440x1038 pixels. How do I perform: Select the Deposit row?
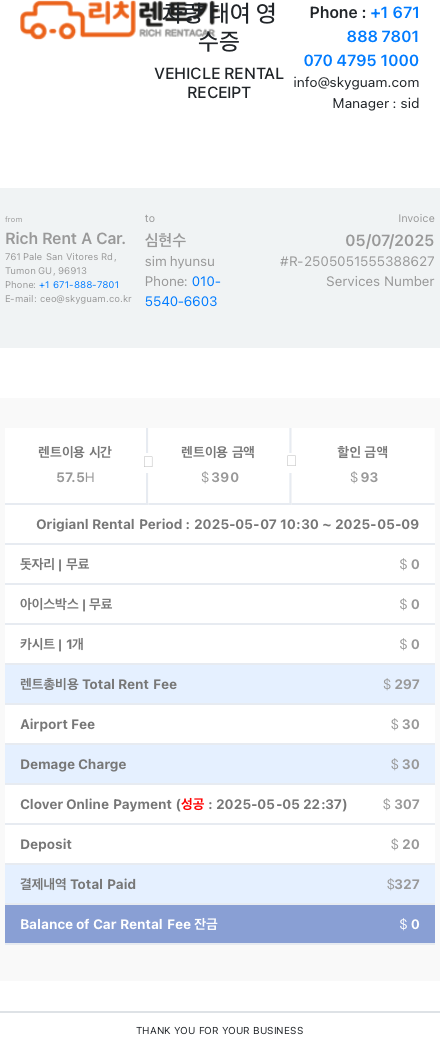click(x=220, y=844)
